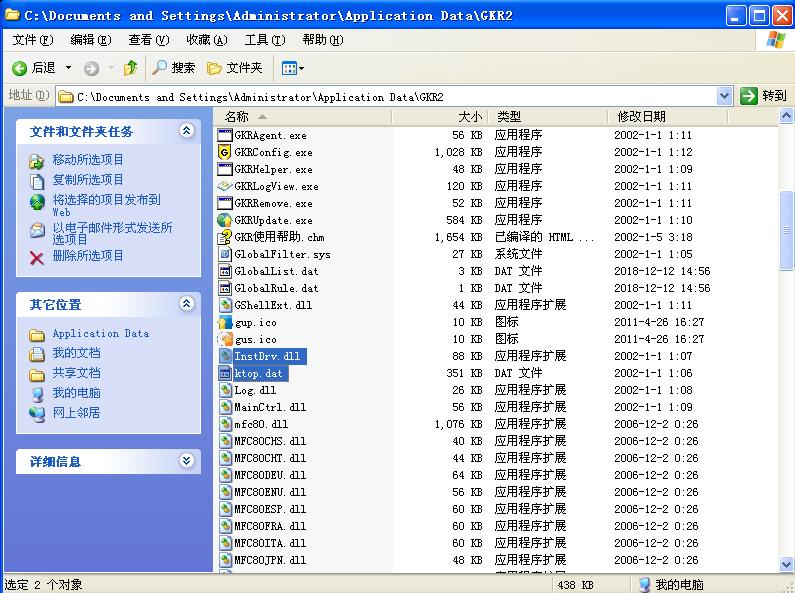Click the 后退 back button
This screenshot has width=795, height=593.
[x=33, y=68]
